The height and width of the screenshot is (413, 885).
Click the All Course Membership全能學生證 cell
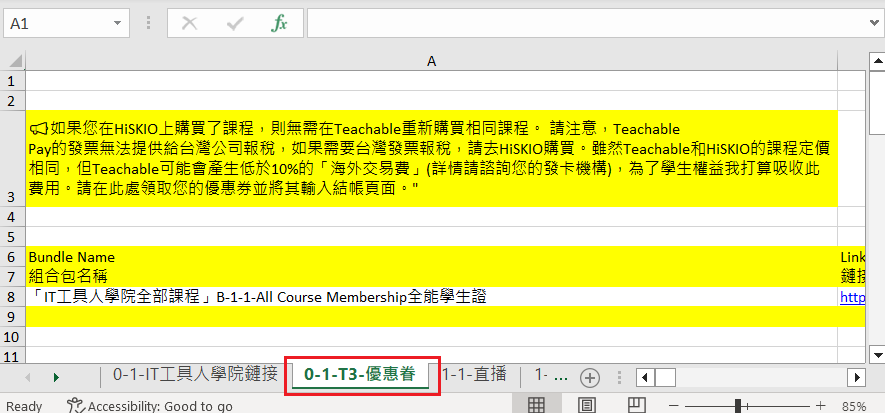pos(432,297)
